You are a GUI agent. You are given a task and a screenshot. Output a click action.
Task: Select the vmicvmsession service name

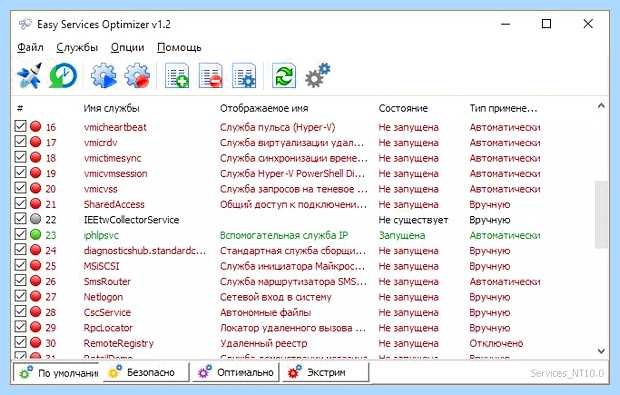(115, 173)
